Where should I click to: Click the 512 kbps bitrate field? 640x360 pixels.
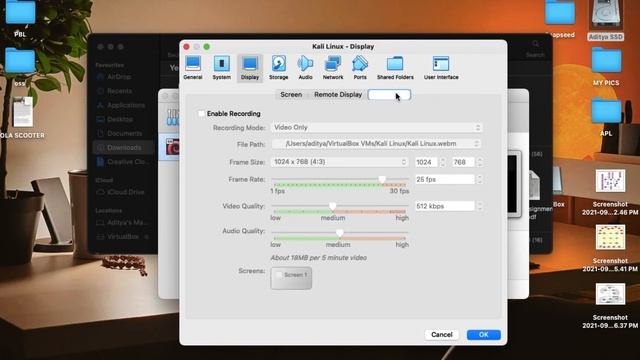pos(444,206)
